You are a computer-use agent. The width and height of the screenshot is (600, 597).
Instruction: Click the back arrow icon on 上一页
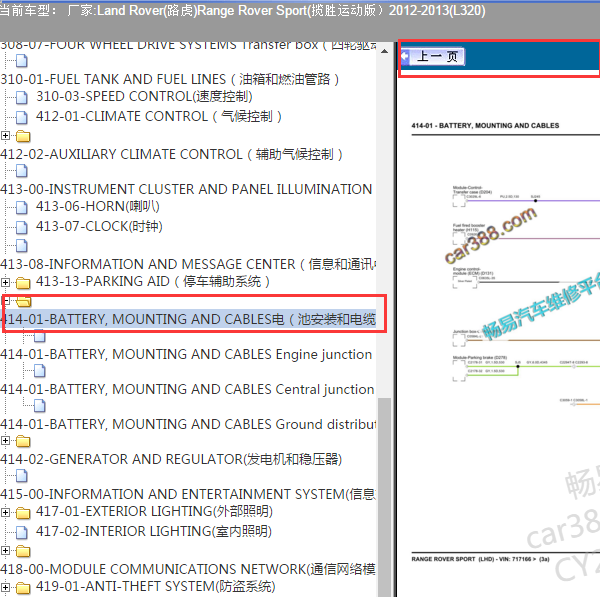click(x=405, y=57)
